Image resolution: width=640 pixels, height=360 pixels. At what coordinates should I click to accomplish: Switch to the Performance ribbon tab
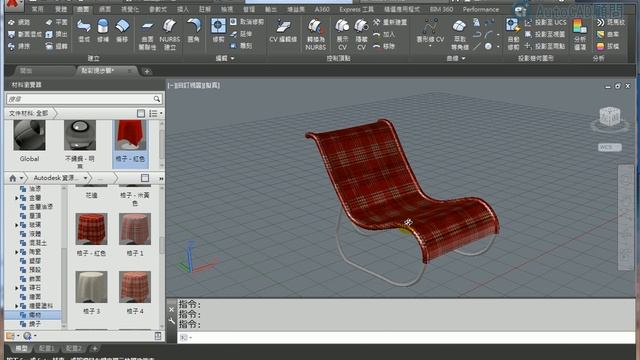481,9
